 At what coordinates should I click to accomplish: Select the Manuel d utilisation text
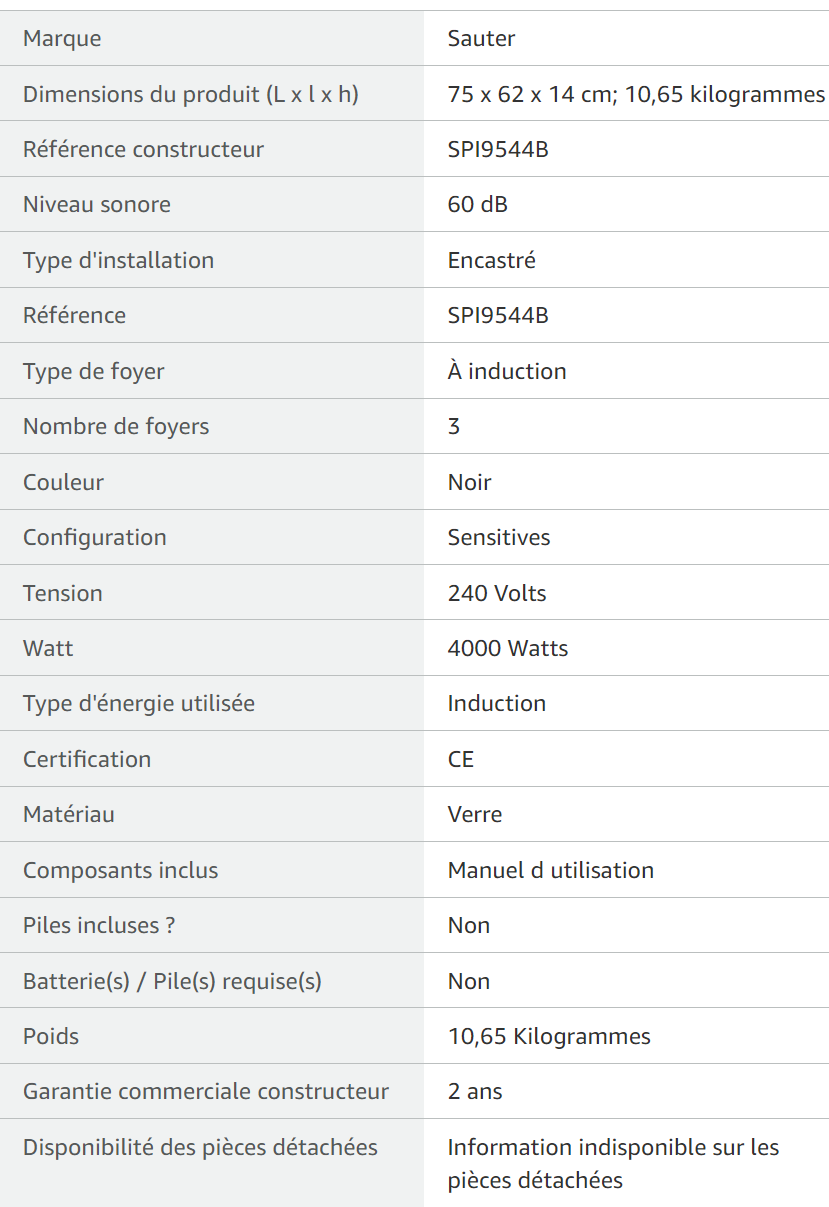point(551,870)
